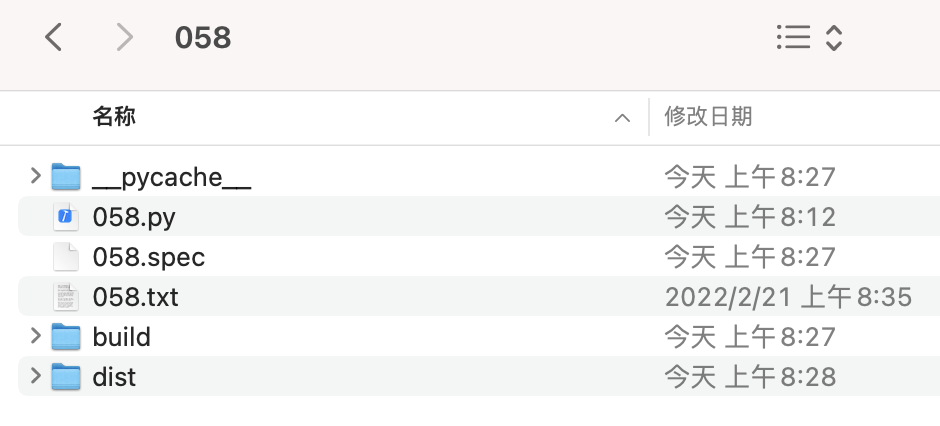Click the 058.txt text file icon
Screen dimensions: 940x426
66,297
